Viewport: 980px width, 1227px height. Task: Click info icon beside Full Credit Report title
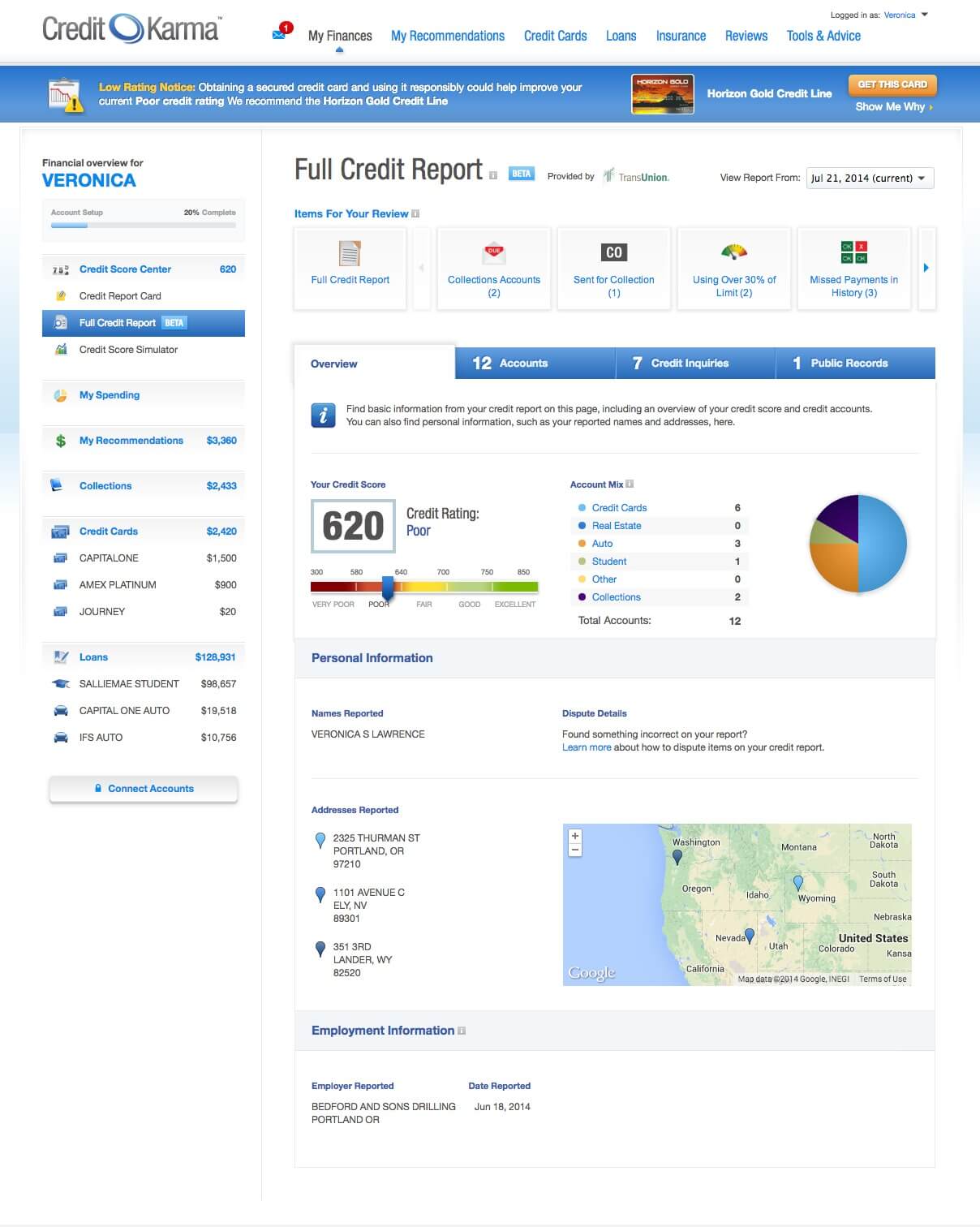tap(492, 174)
